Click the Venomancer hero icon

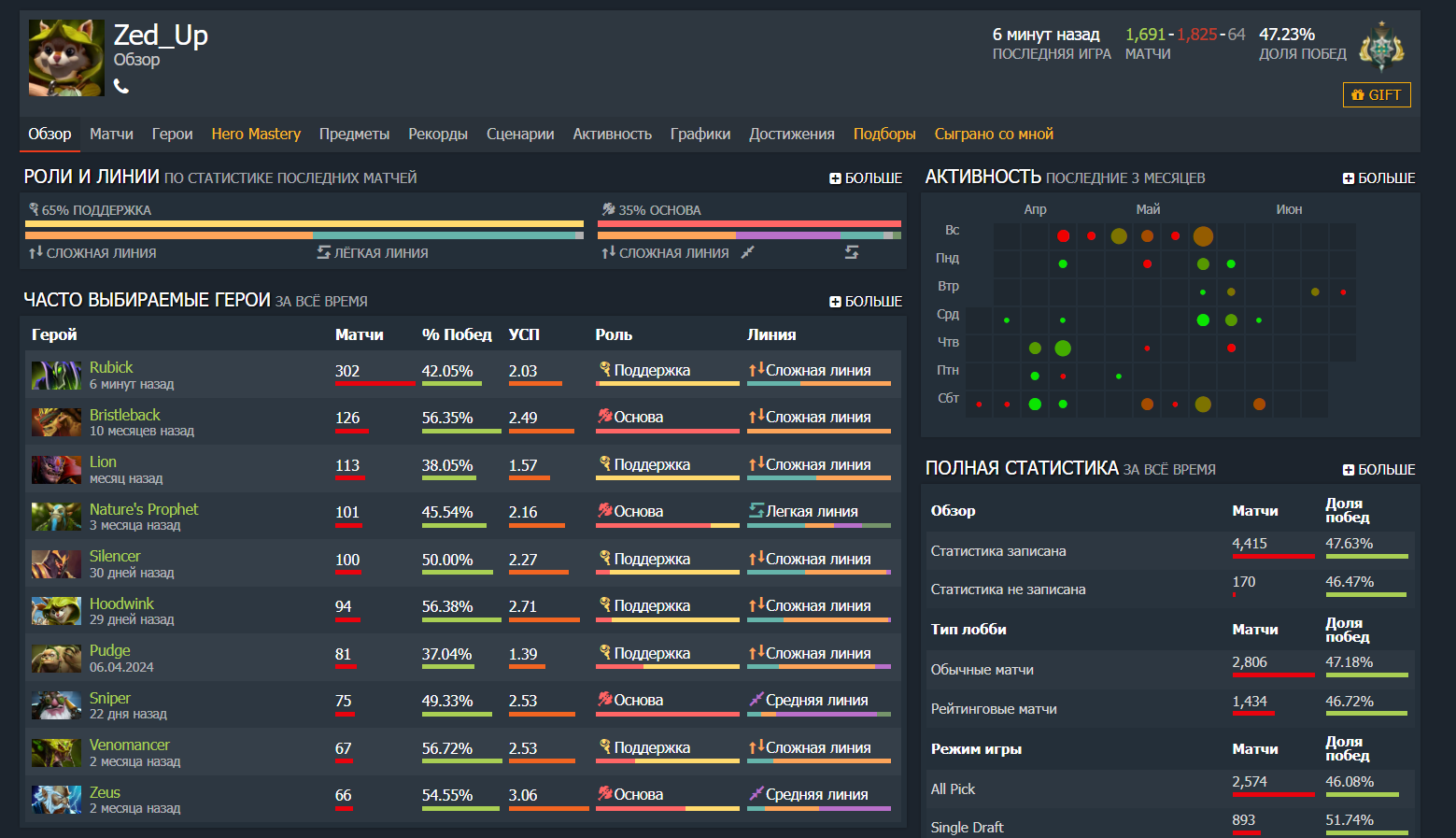(57, 753)
